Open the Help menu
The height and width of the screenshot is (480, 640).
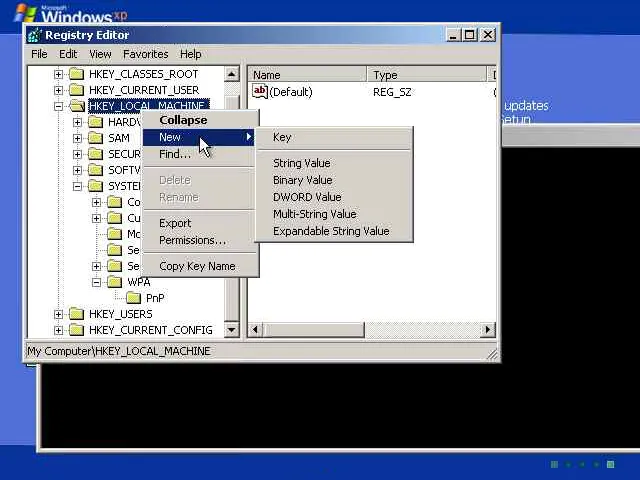coord(191,54)
